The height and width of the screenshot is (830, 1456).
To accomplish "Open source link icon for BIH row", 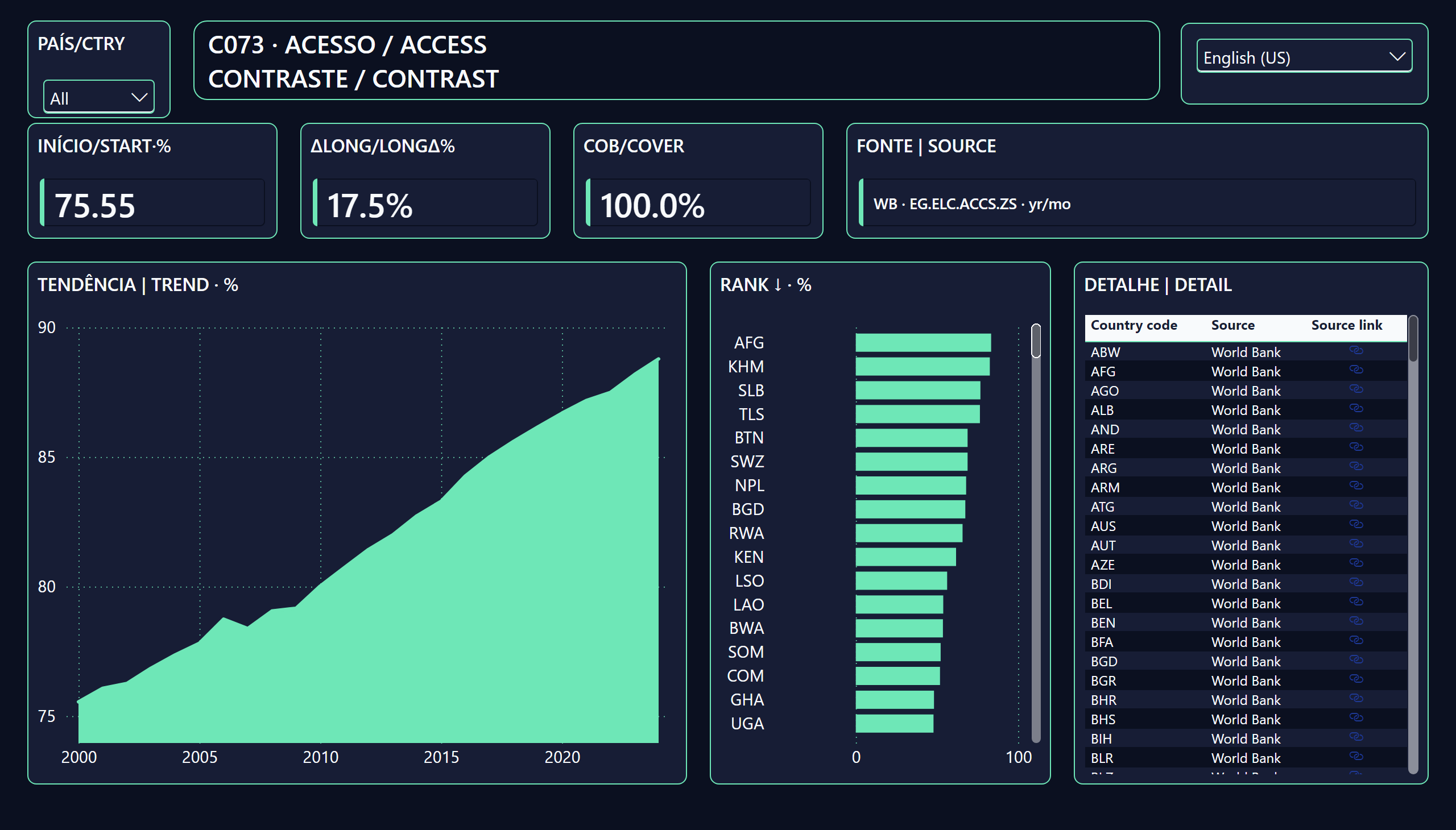I will pos(1356,738).
